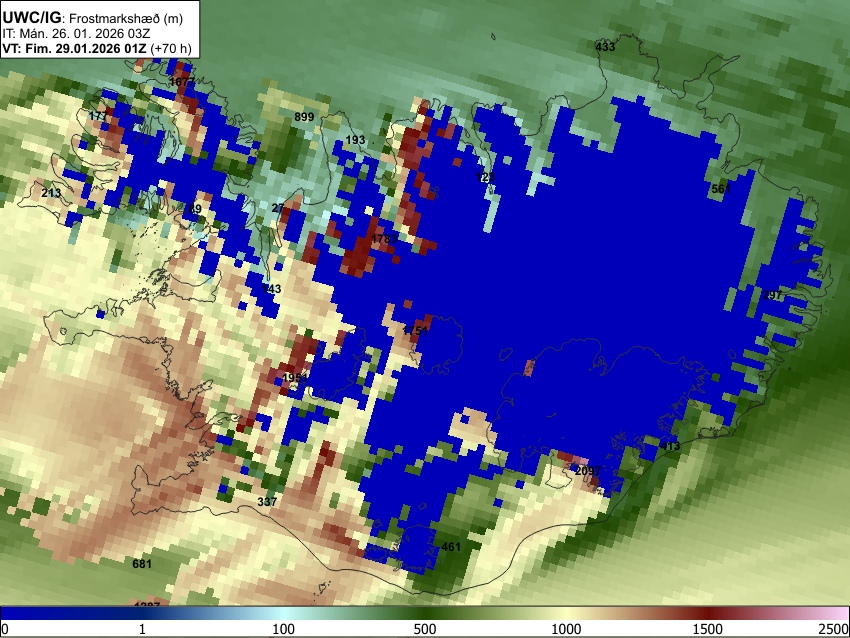The width and height of the screenshot is (850, 638).
Task: Click the map value label 143
Action: 271,289
